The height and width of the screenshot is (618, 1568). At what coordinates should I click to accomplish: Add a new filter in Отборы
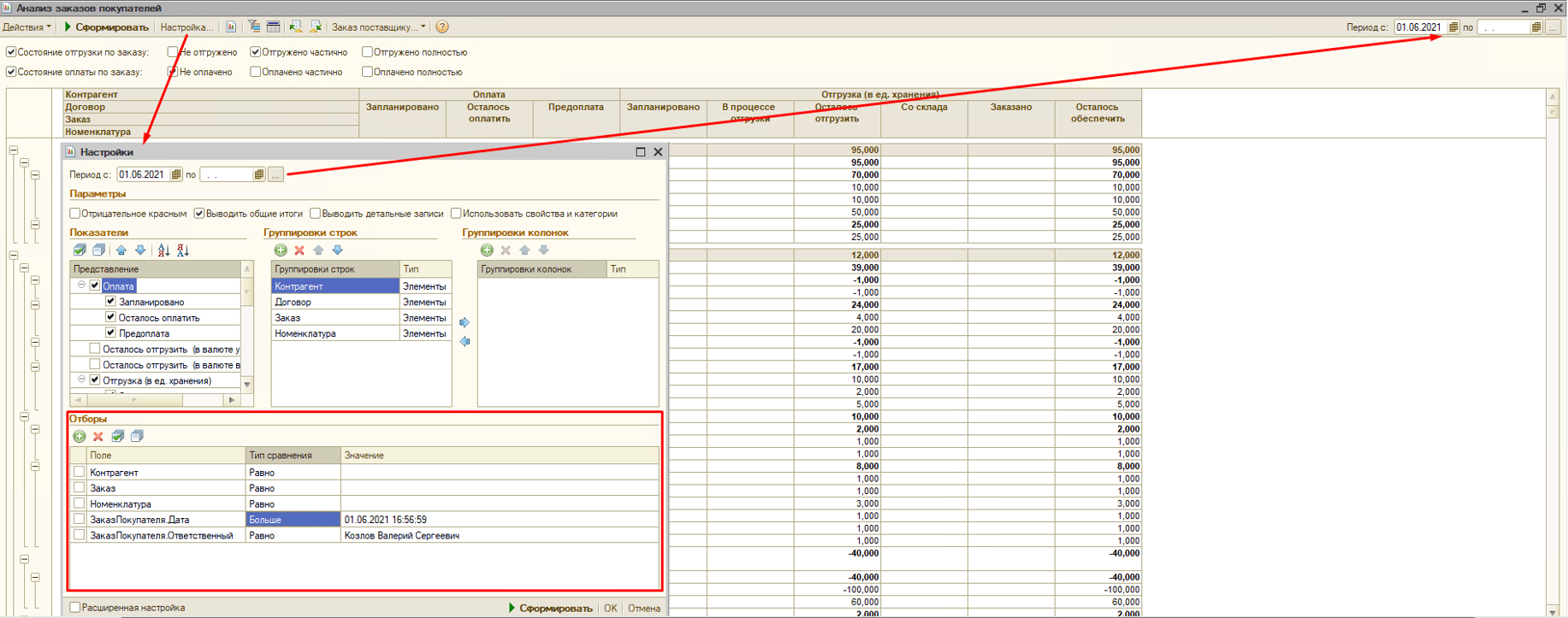tap(80, 437)
